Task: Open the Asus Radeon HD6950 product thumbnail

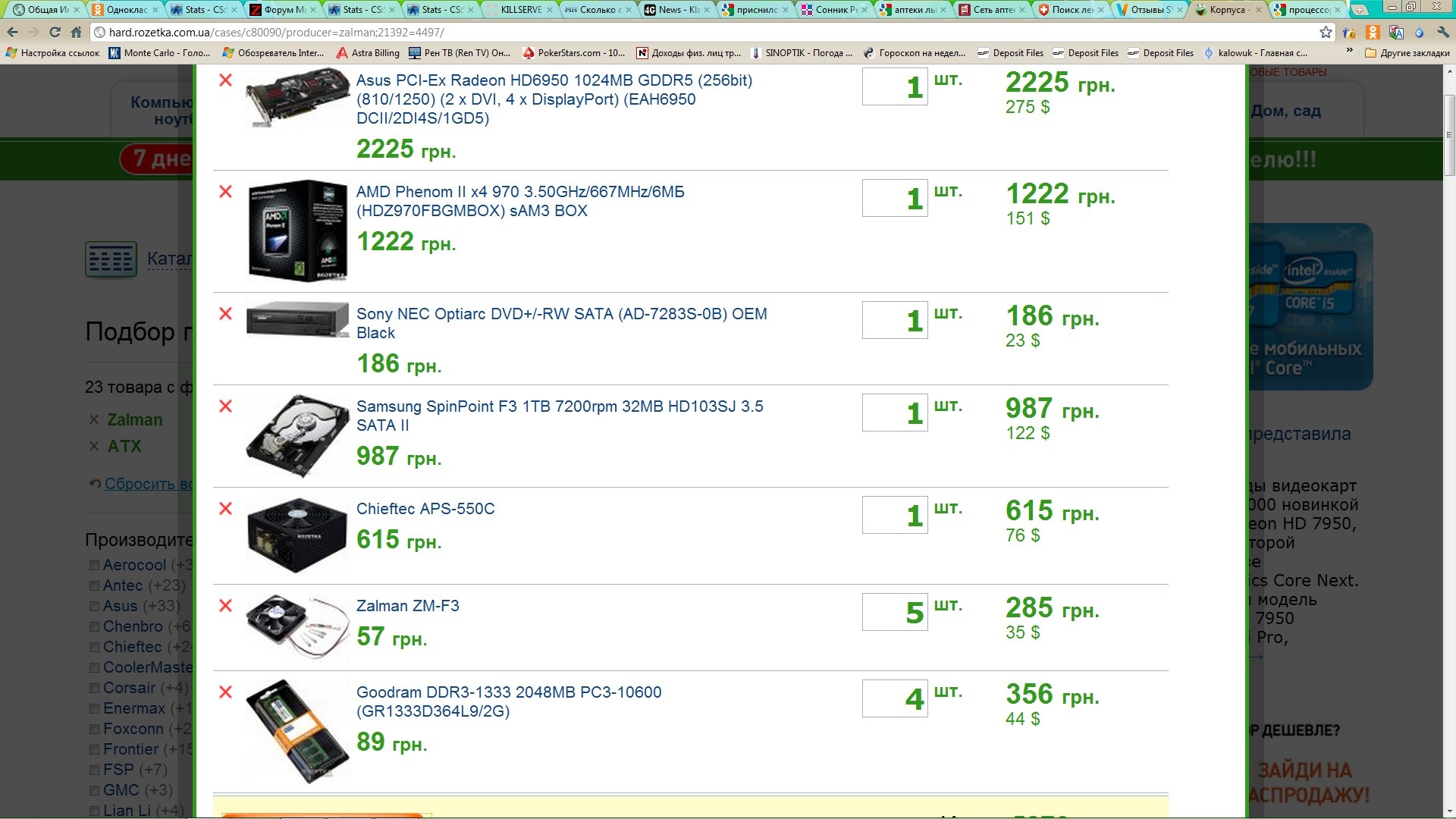Action: 297,97
